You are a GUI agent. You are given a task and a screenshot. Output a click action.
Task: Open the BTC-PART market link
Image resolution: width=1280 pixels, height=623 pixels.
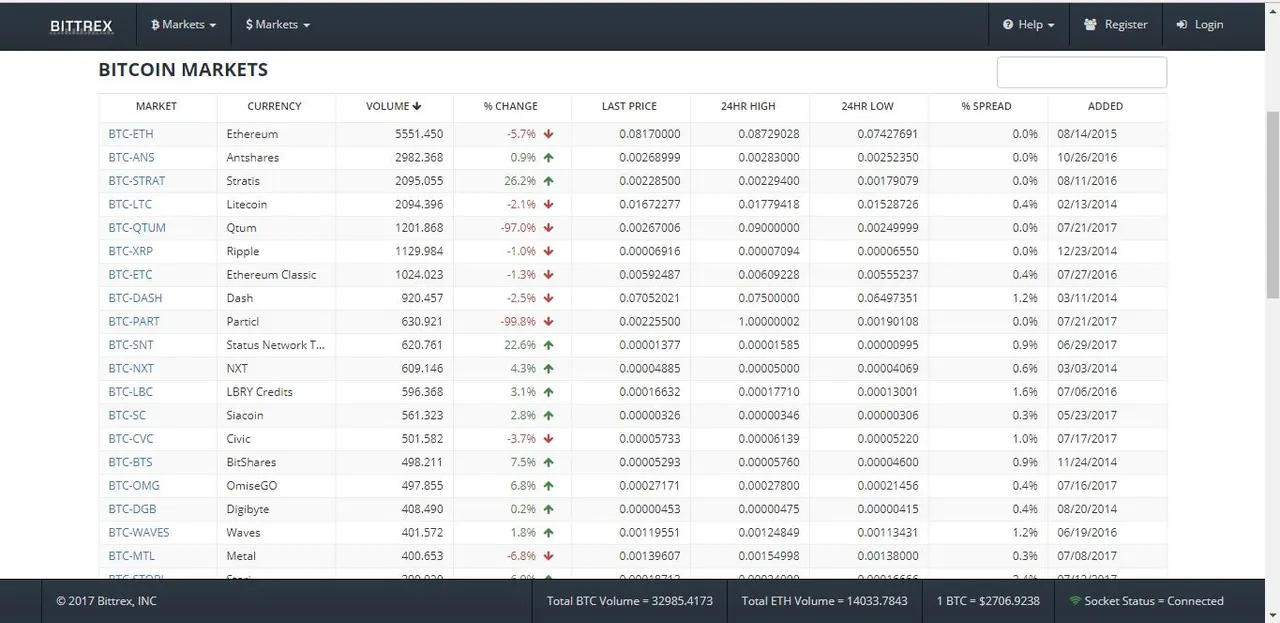(134, 322)
